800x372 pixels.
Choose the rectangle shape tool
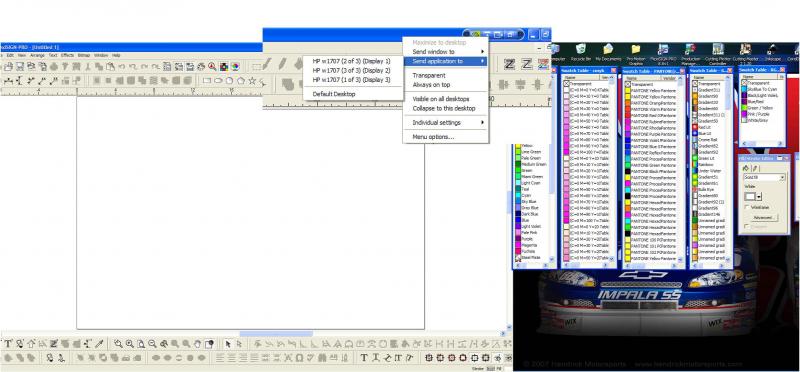click(206, 81)
